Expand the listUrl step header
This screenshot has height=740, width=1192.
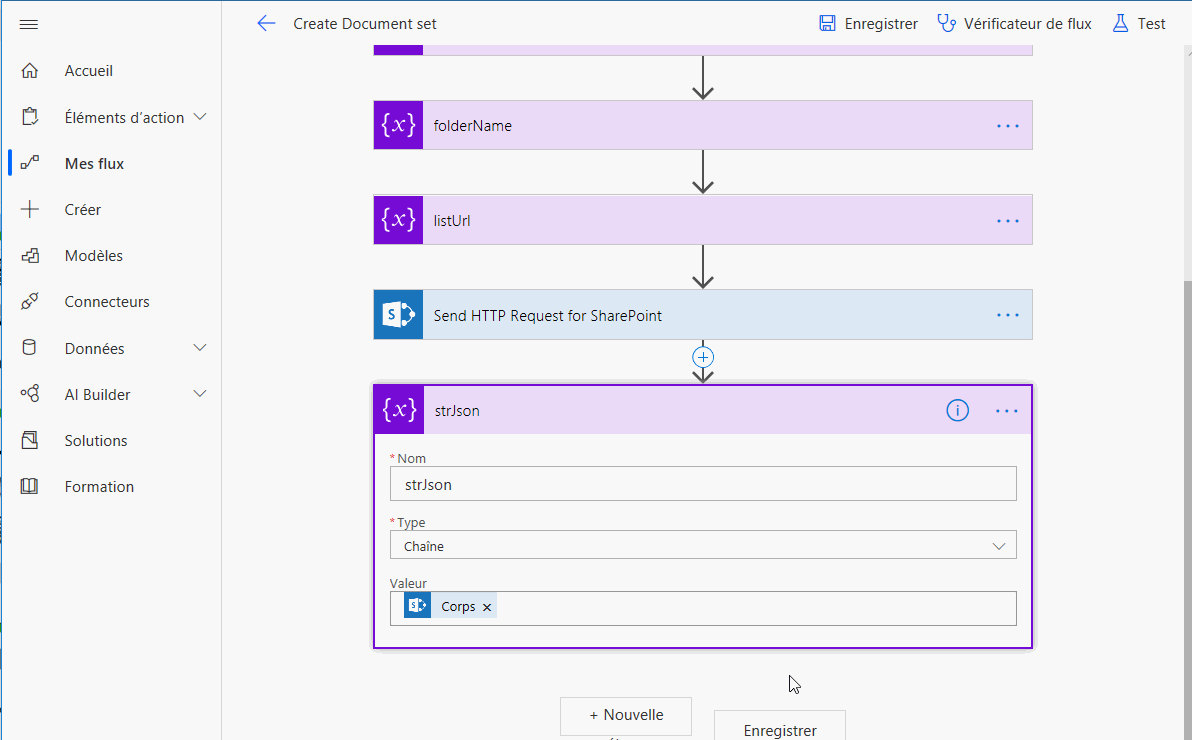703,220
